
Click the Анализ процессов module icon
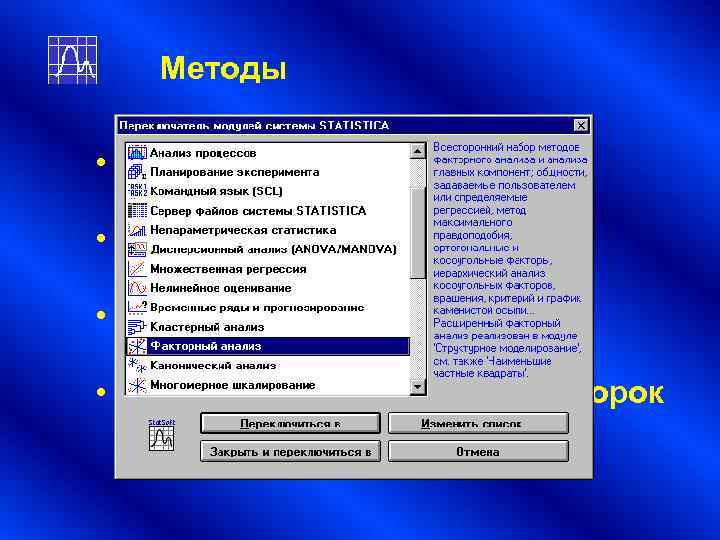(x=137, y=152)
